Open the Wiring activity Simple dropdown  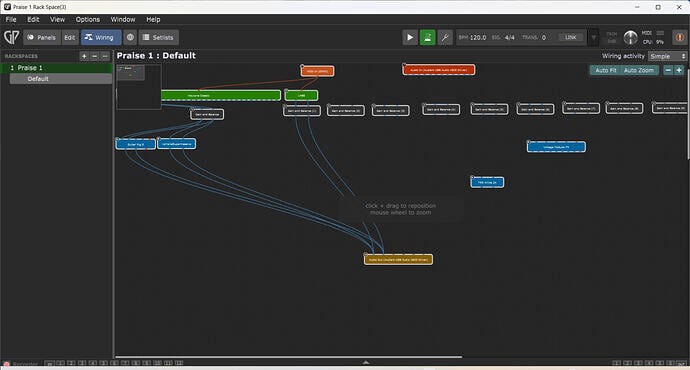point(667,56)
